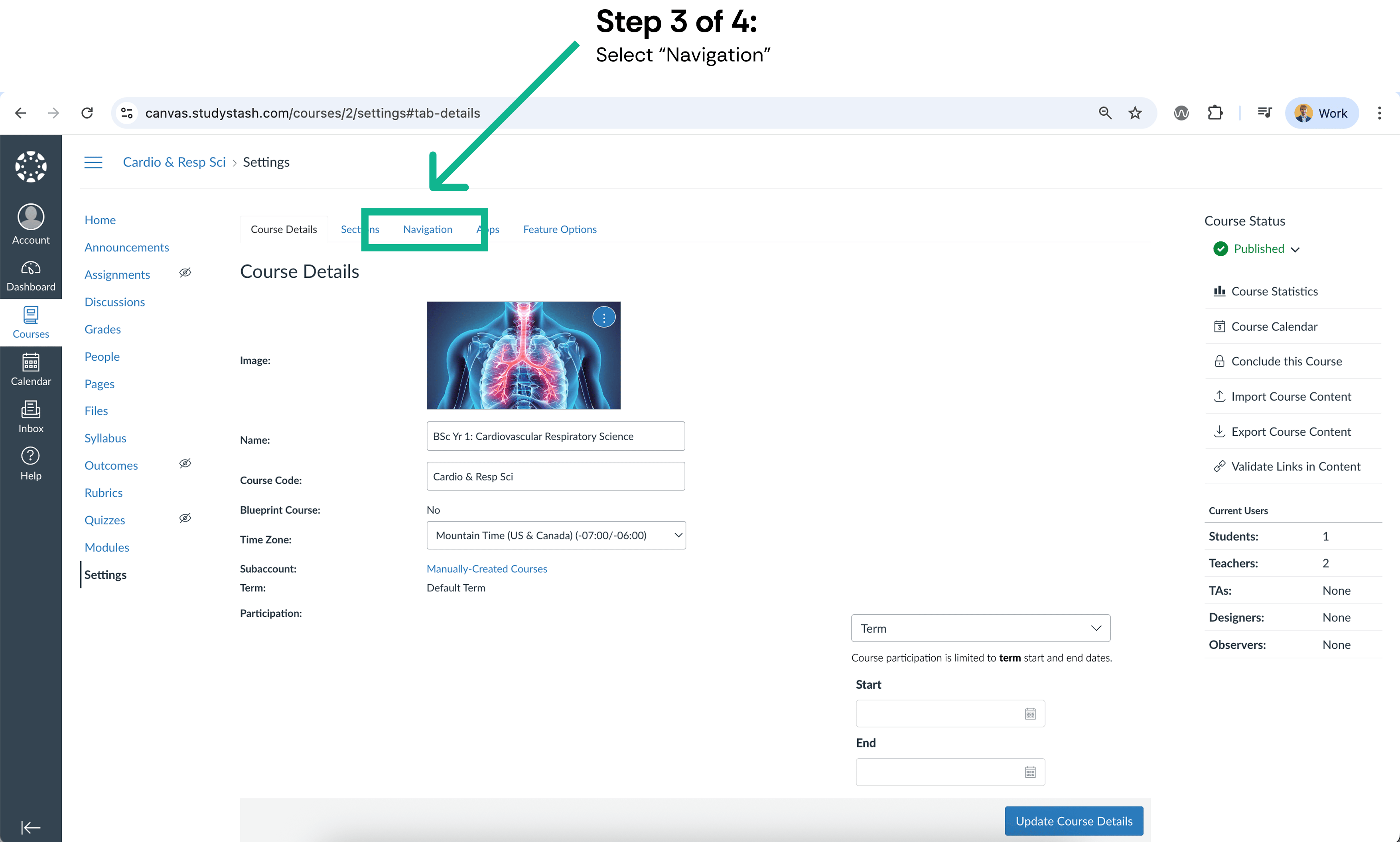Open the Canvas logo home icon

coord(31,167)
